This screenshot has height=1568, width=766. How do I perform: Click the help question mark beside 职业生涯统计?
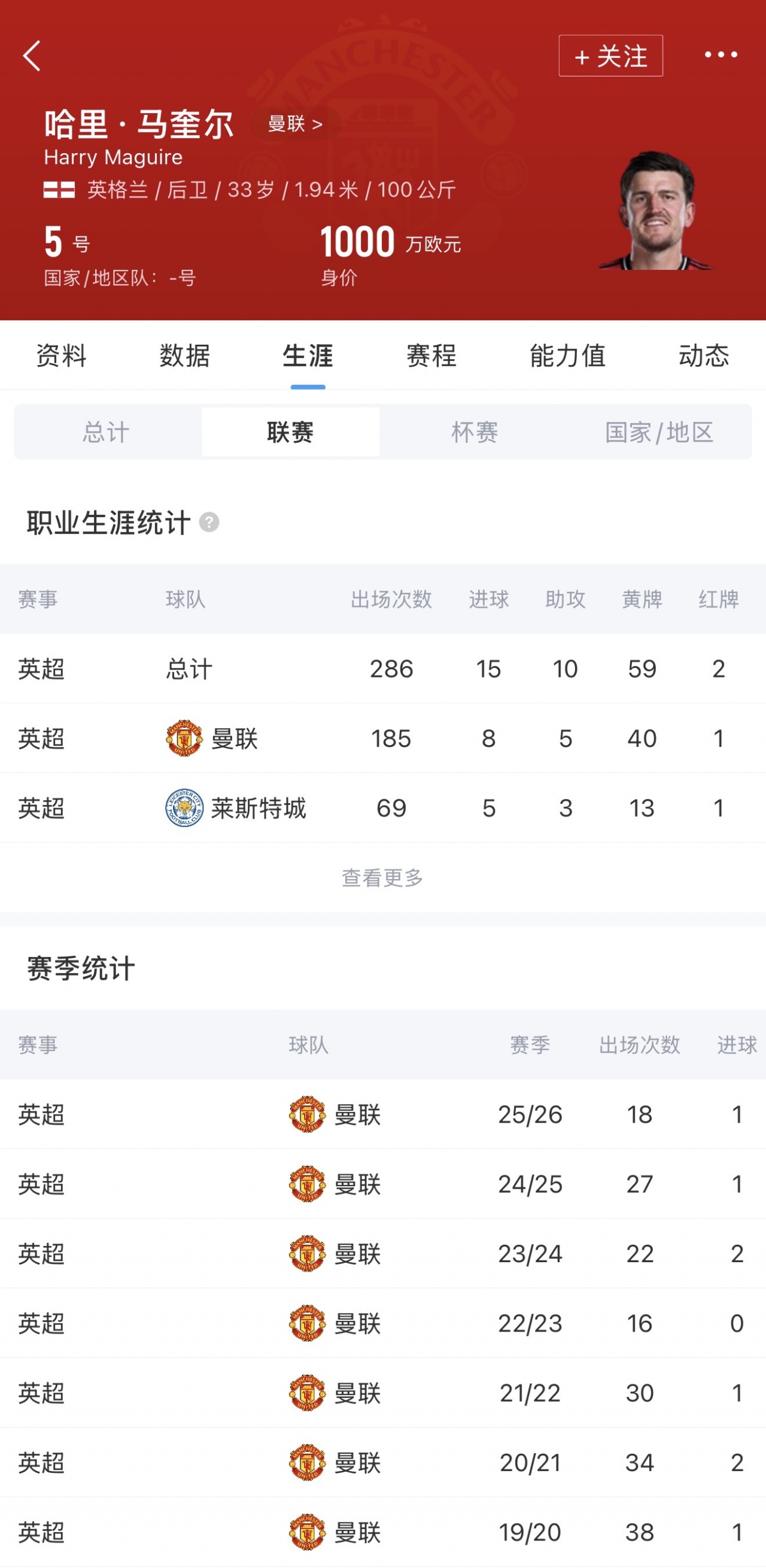point(210,522)
